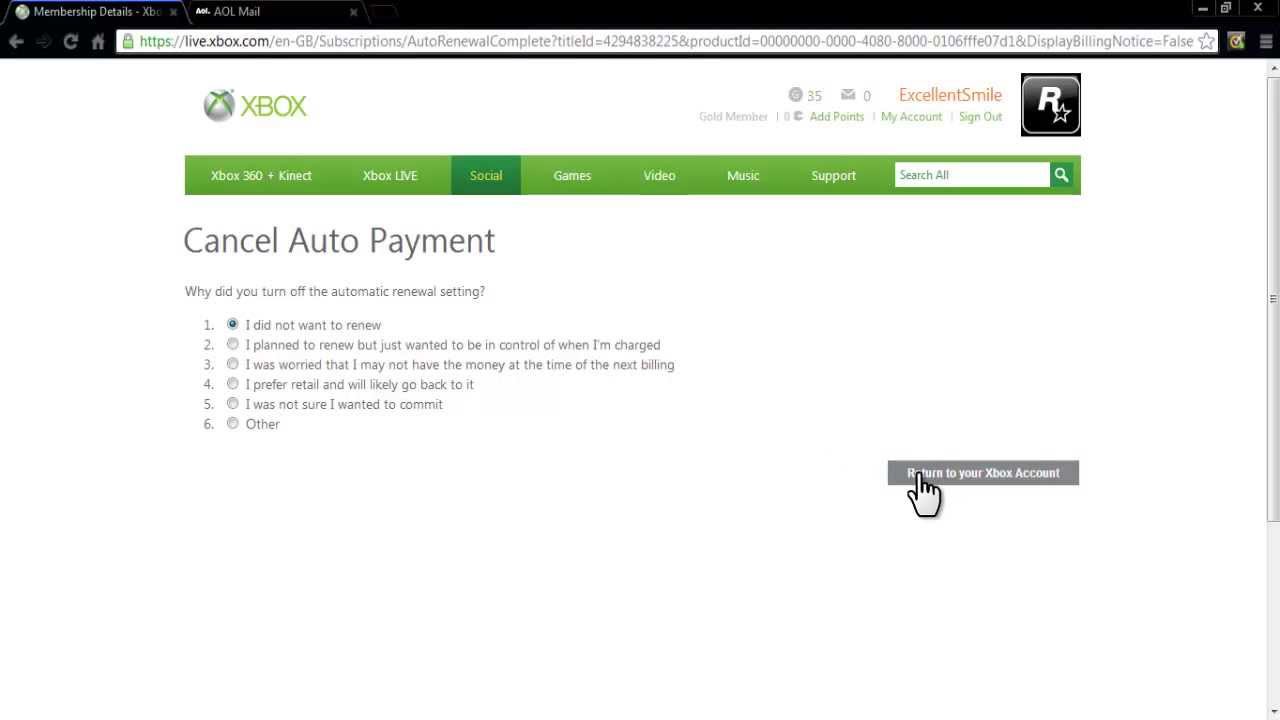
Task: Click the 'Why did you turn off' question text
Action: click(334, 291)
